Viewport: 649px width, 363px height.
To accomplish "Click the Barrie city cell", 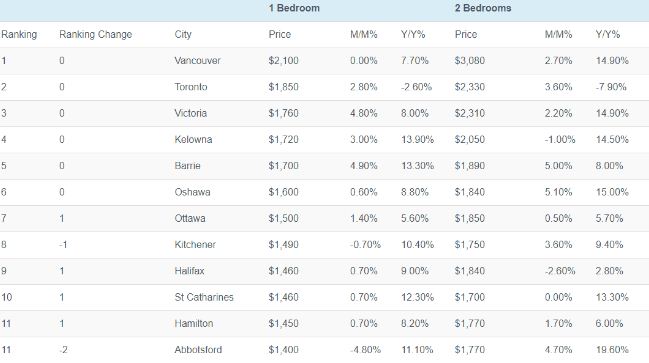I will pyautogui.click(x=187, y=166).
